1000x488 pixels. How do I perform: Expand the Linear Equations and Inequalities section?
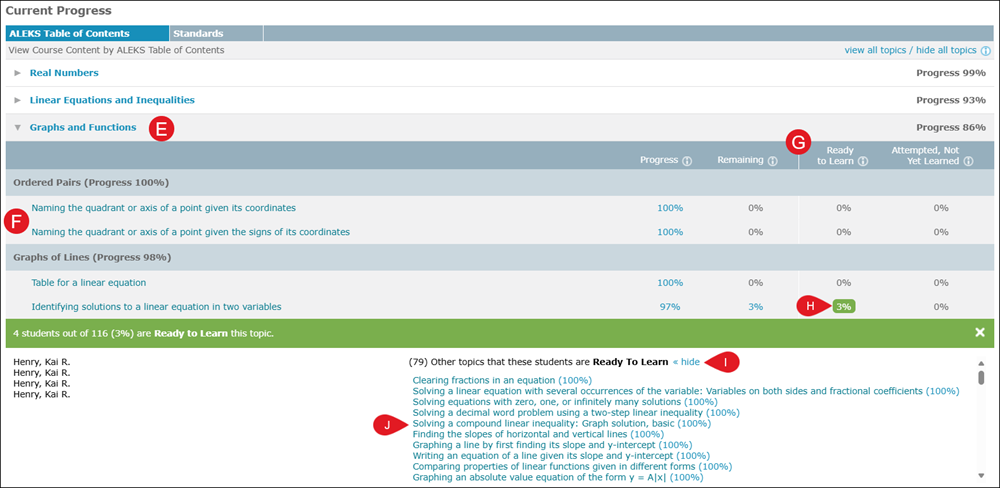tap(17, 100)
